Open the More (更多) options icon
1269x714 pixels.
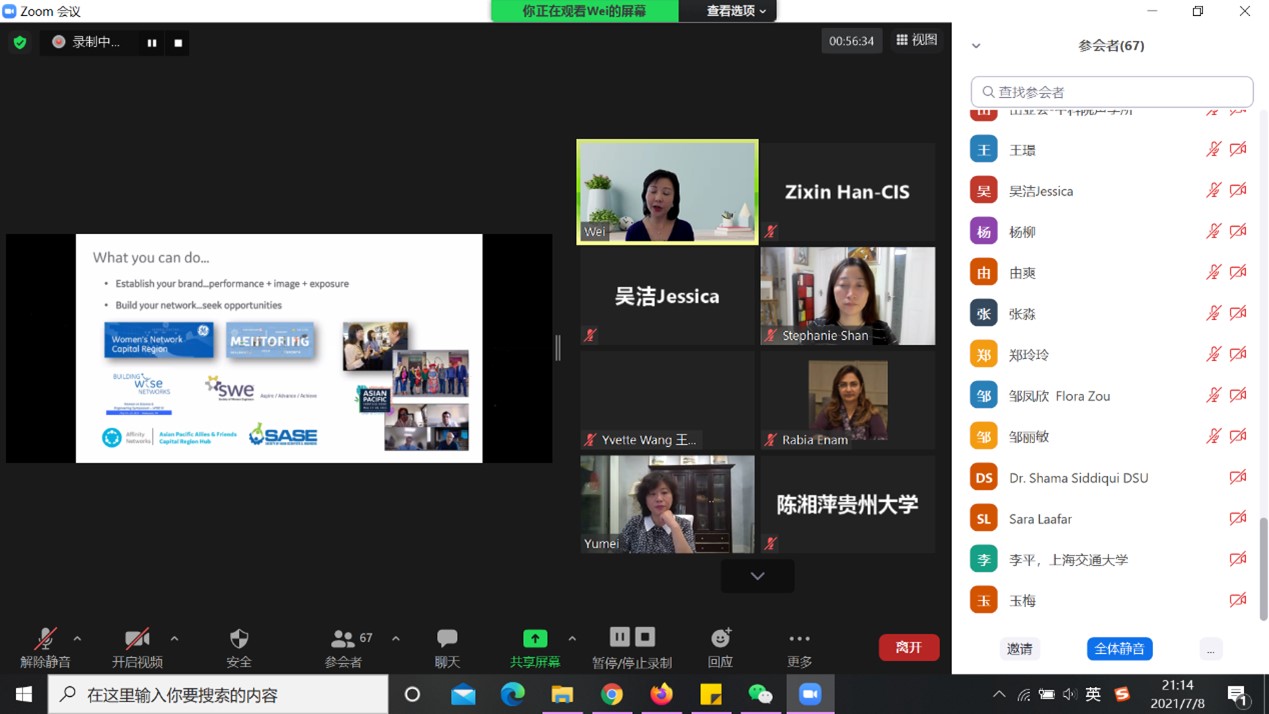pos(799,639)
